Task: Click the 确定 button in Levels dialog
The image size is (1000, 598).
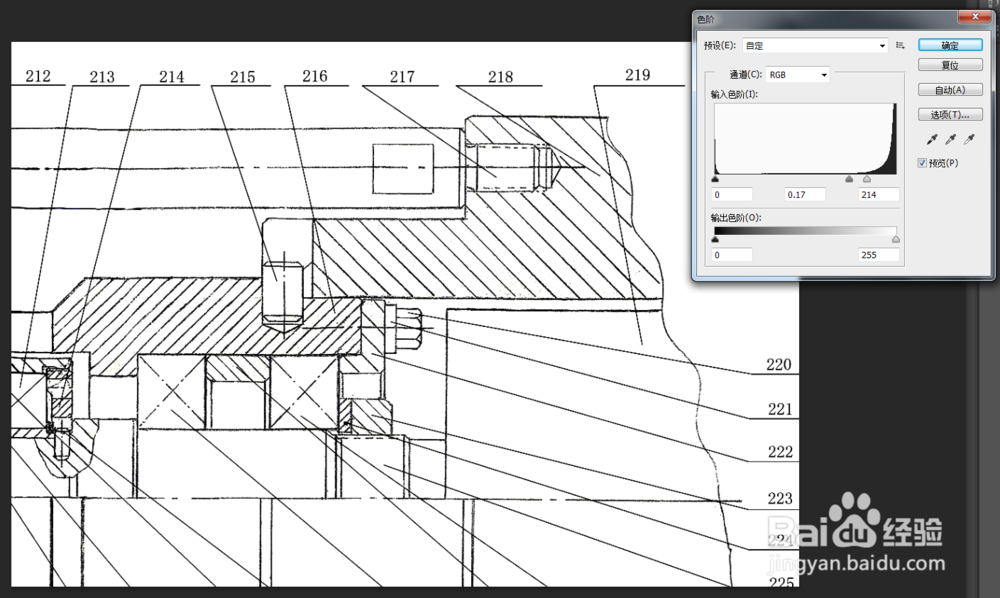Action: [950, 45]
